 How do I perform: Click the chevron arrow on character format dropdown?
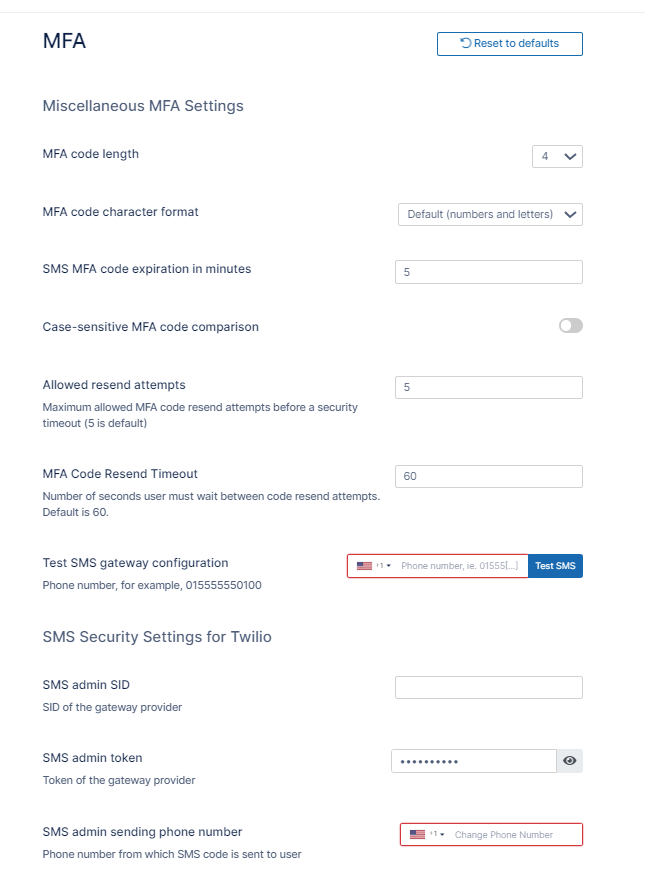click(x=570, y=215)
